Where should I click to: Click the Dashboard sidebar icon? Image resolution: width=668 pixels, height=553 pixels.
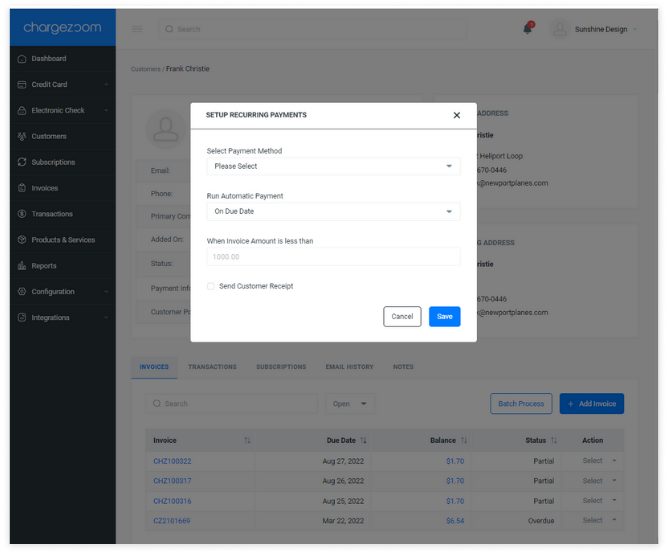pyautogui.click(x=22, y=59)
